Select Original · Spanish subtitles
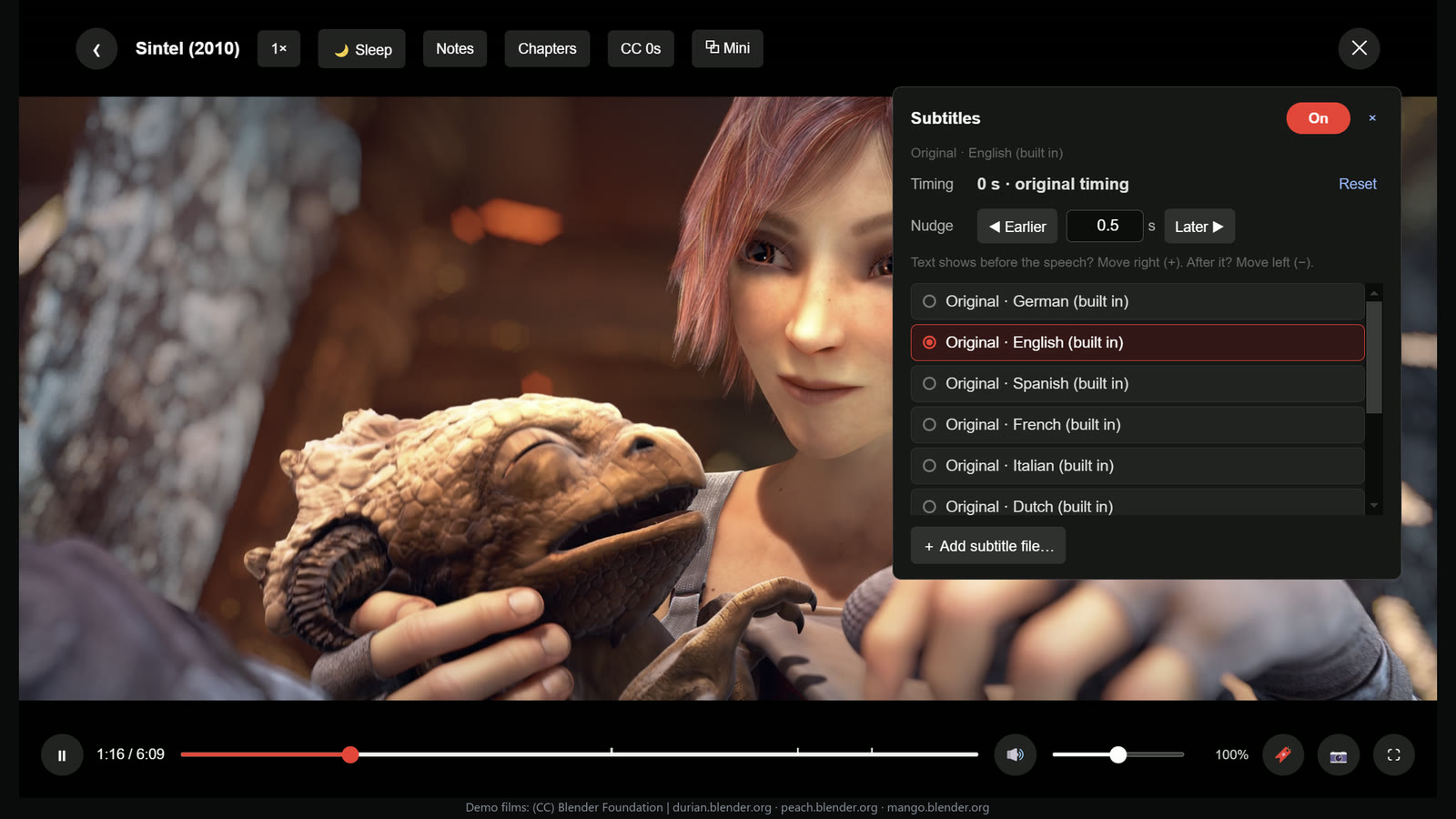The width and height of the screenshot is (1456, 819). coord(1137,383)
